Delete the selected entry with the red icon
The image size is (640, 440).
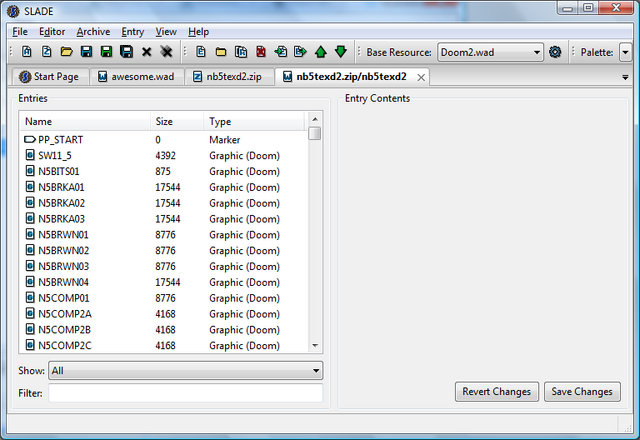261,52
